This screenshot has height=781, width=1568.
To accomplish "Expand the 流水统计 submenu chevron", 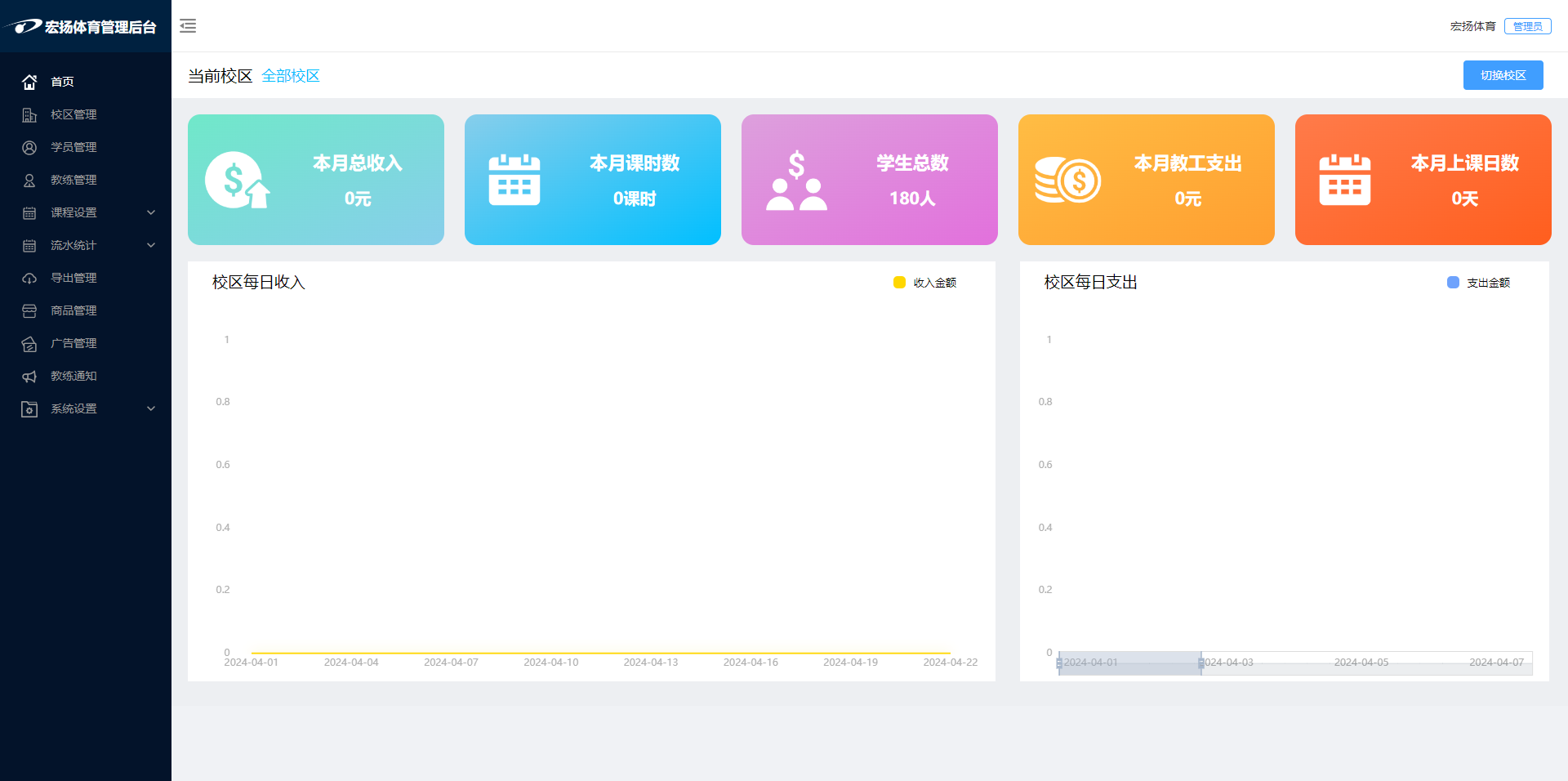I will coord(151,245).
